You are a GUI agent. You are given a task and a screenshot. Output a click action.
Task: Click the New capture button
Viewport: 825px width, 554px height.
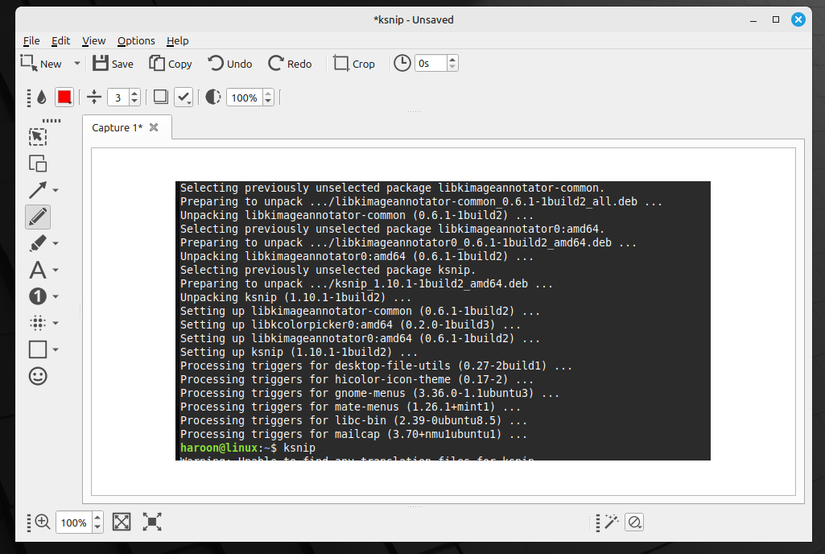click(x=41, y=64)
